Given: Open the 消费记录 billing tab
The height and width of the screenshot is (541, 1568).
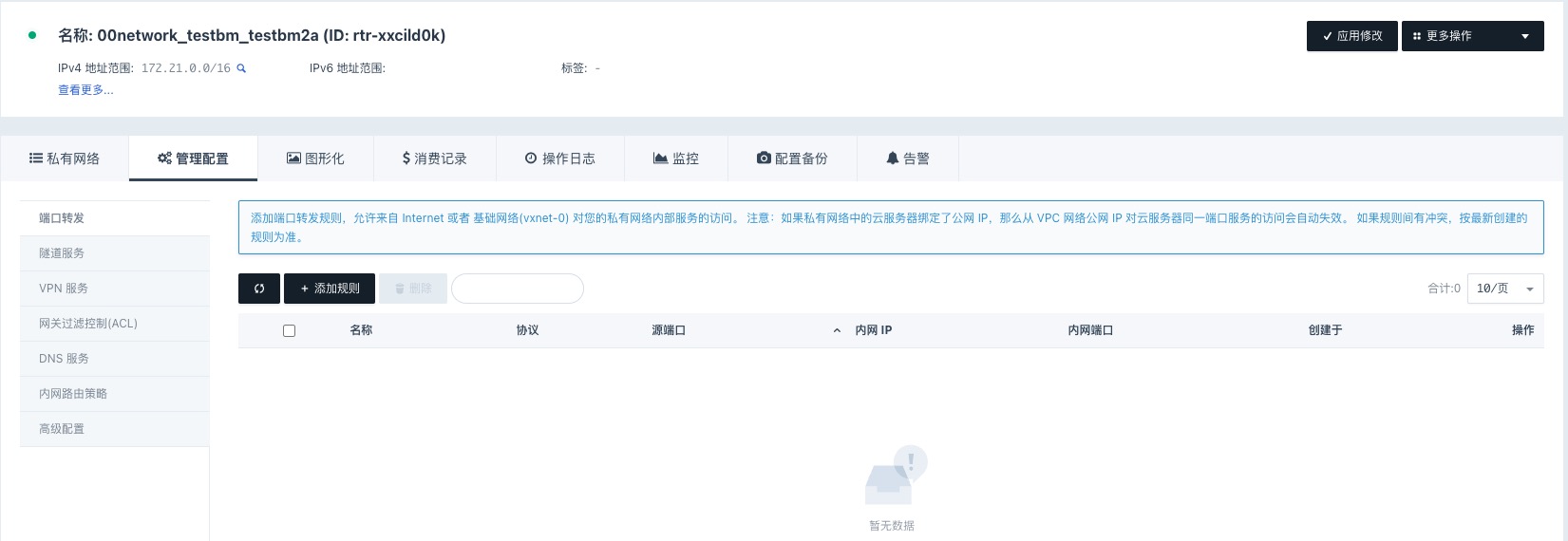Looking at the screenshot, I should pyautogui.click(x=434, y=159).
